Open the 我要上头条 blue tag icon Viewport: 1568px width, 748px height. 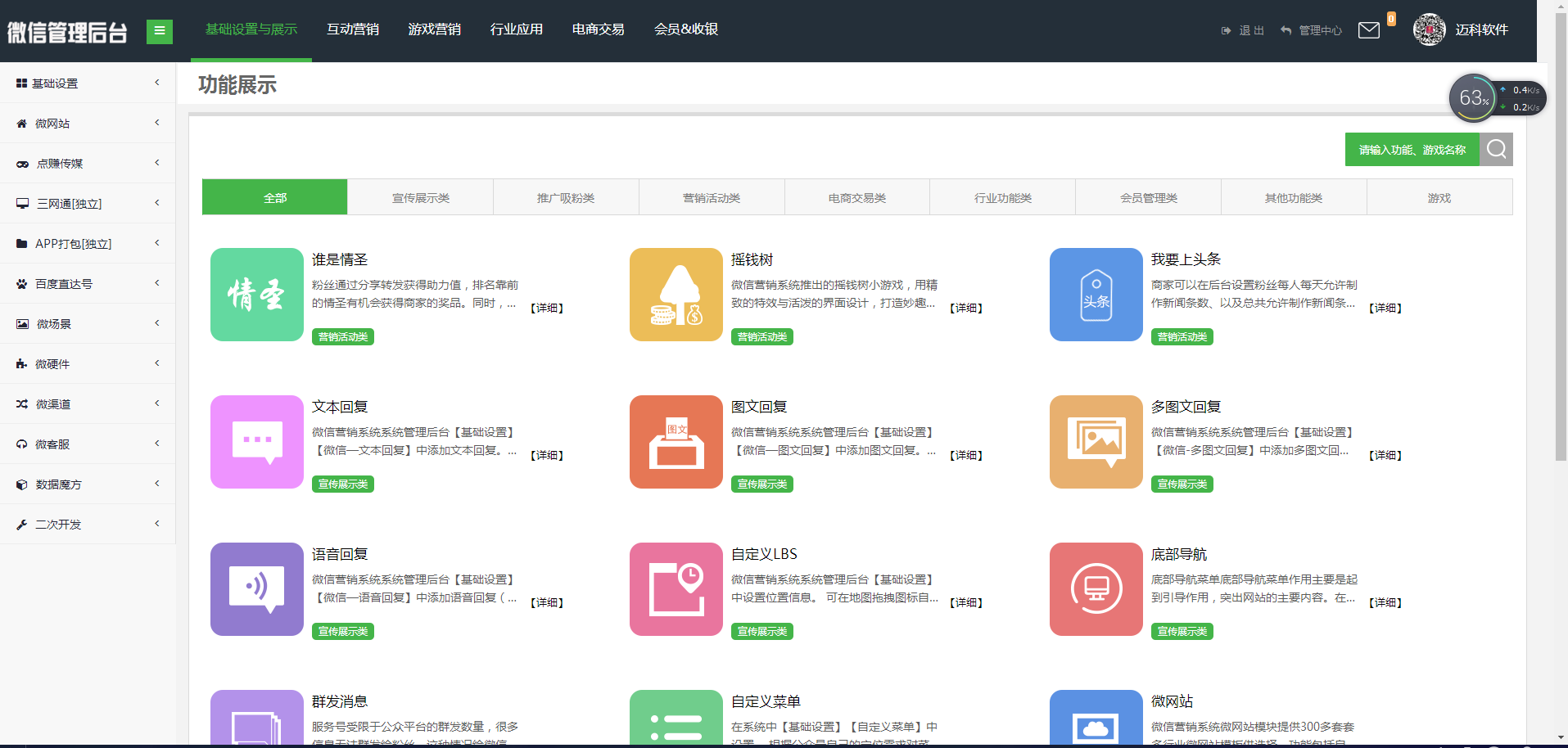point(1096,295)
